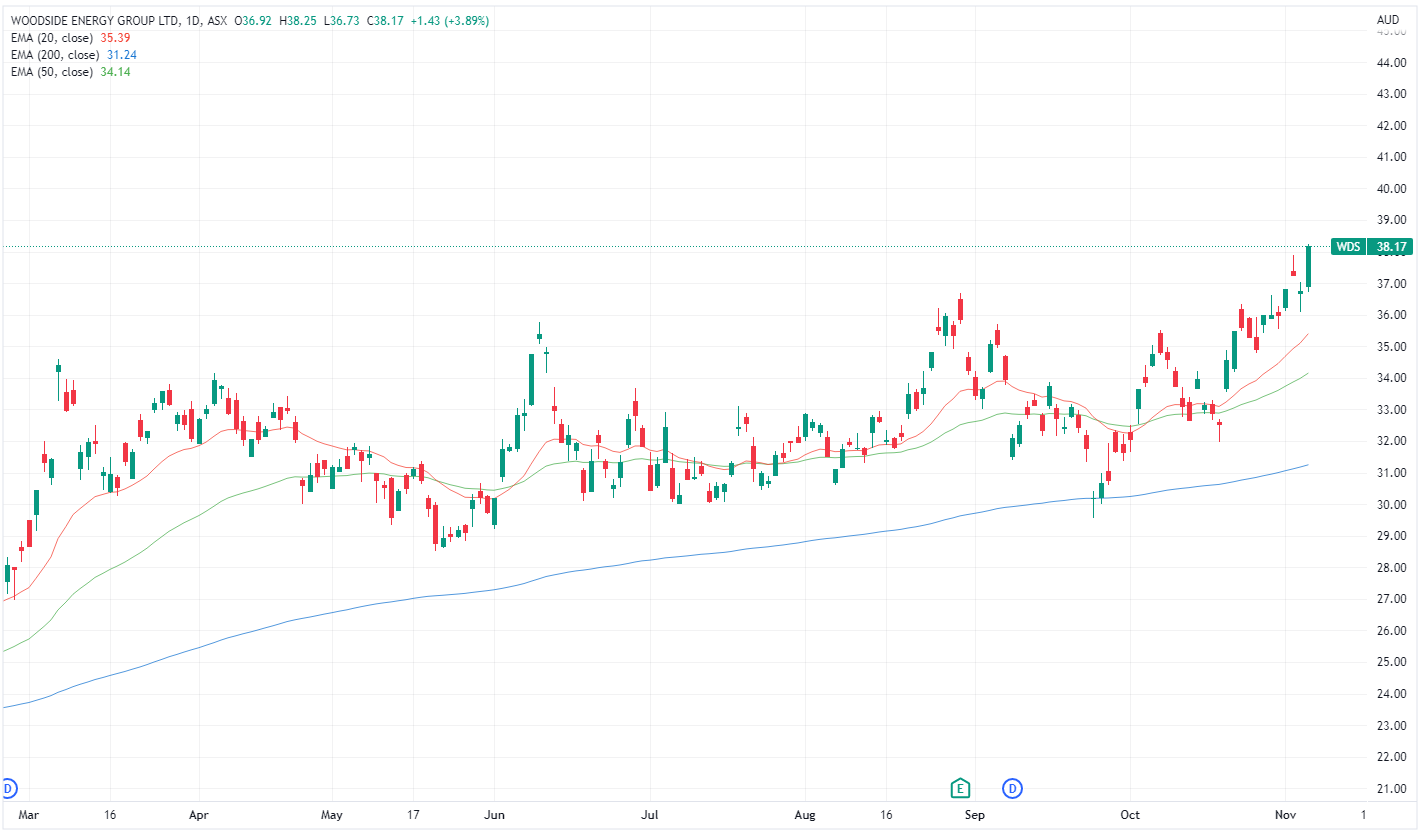The width and height of the screenshot is (1421, 833).
Task: Click the 31.00 price axis label
Action: pyautogui.click(x=1392, y=473)
